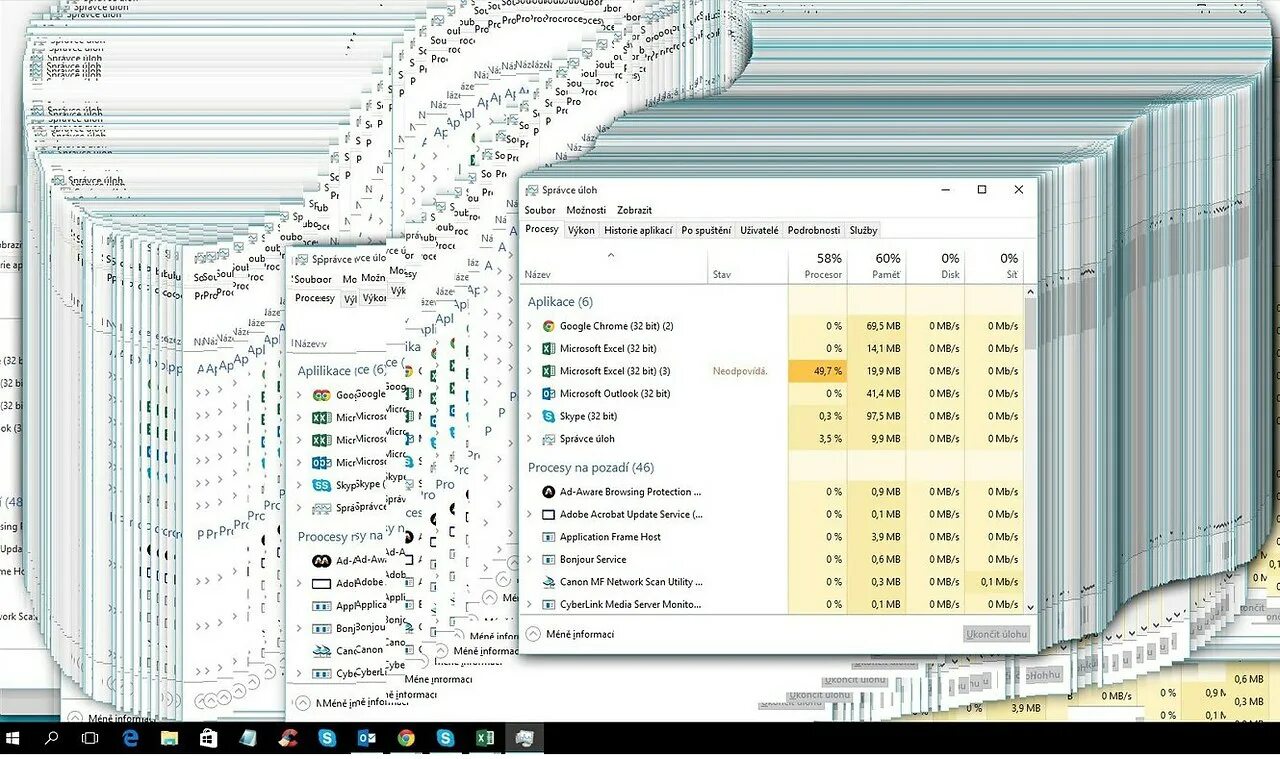This screenshot has width=1280, height=759.
Task: Click the Excel icon in the Microsoft Excel (32 bit) row
Action: click(x=548, y=348)
